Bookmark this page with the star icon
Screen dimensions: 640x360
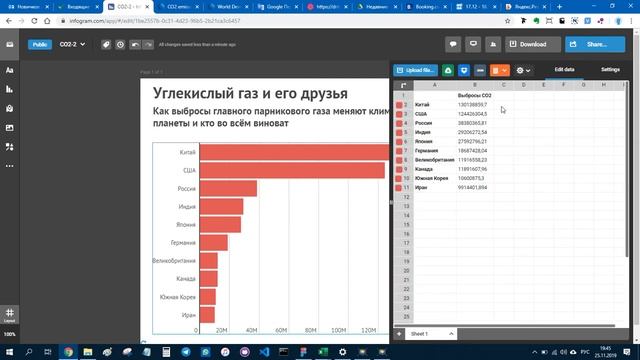coord(507,21)
